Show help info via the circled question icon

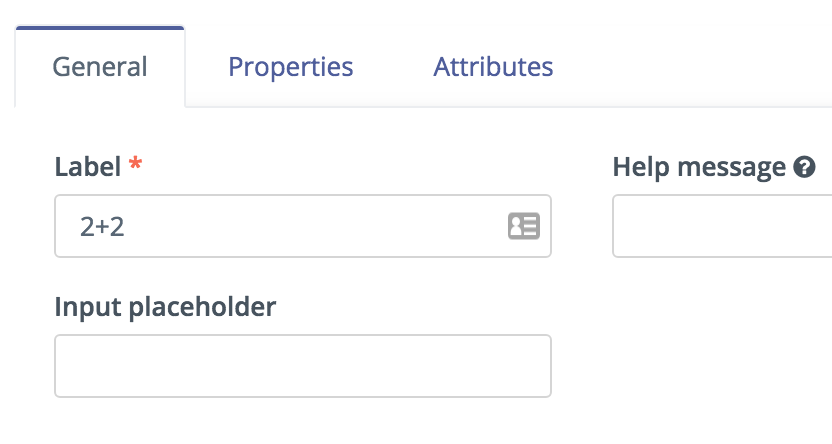[804, 167]
